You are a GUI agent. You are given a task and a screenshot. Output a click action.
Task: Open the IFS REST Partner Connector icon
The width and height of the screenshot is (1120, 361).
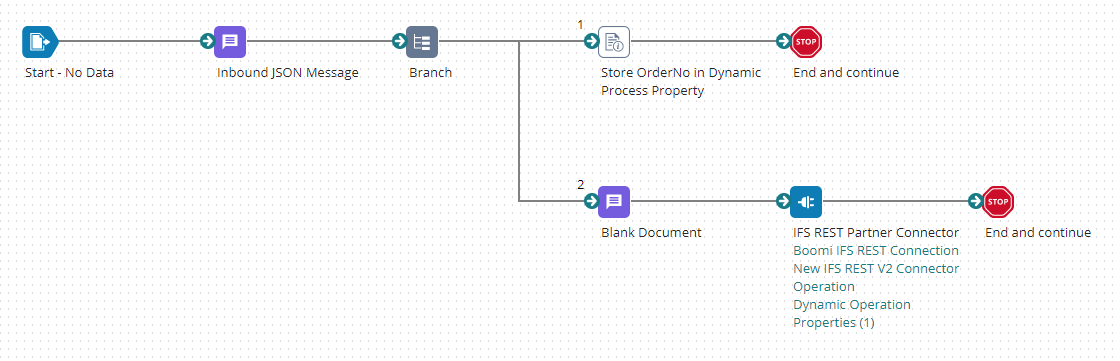point(806,202)
